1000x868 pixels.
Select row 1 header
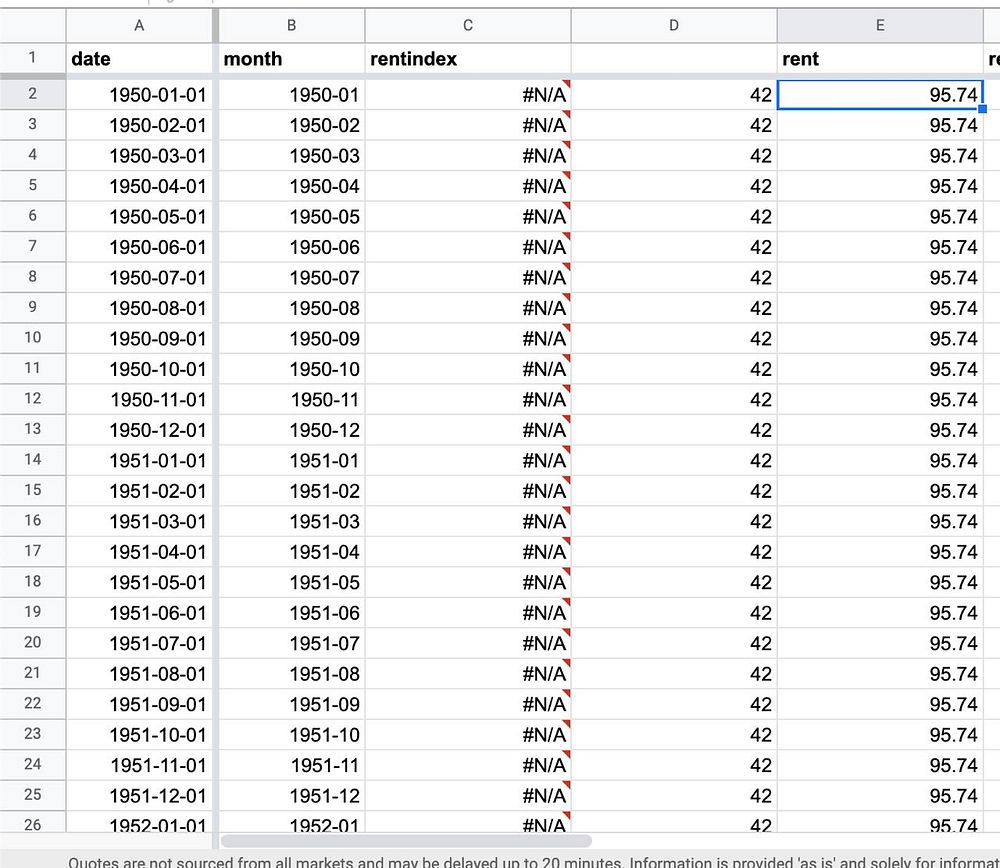[x=33, y=57]
